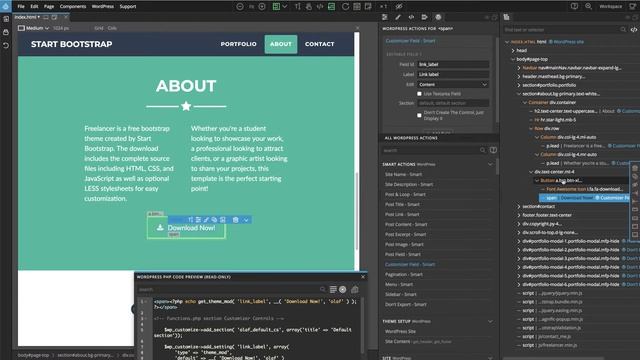
Task: Select the highlighted span Download Now tree row
Action: coord(584,198)
